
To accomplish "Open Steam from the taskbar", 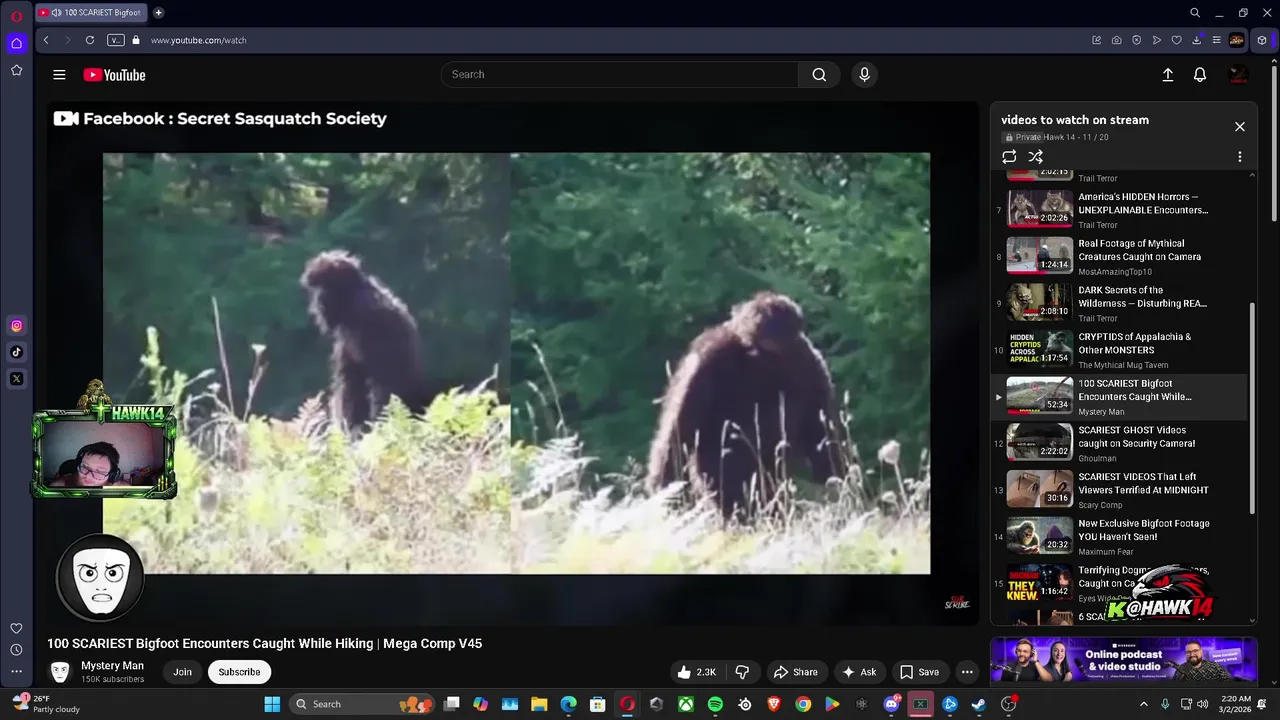I will 979,704.
